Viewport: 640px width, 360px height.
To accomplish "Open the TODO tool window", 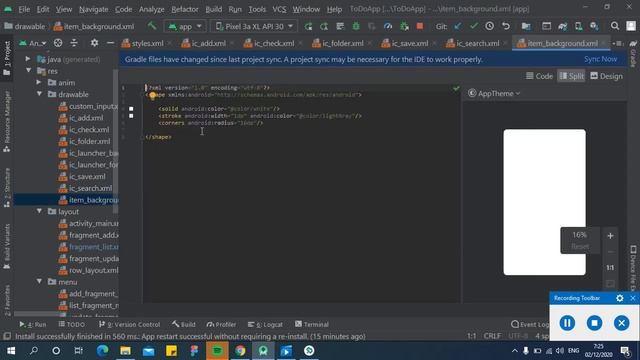I will click(x=72, y=324).
